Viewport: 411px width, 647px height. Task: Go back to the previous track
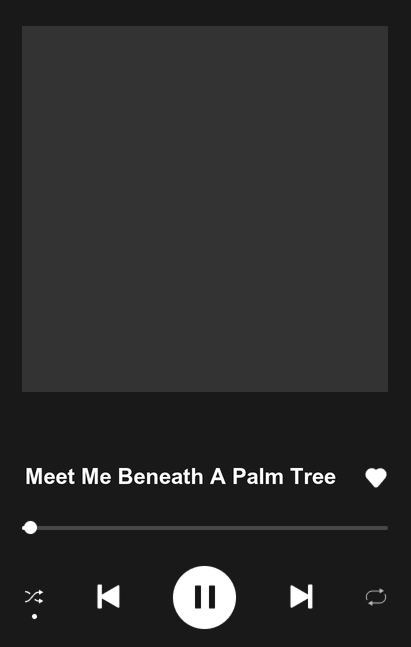pos(108,596)
